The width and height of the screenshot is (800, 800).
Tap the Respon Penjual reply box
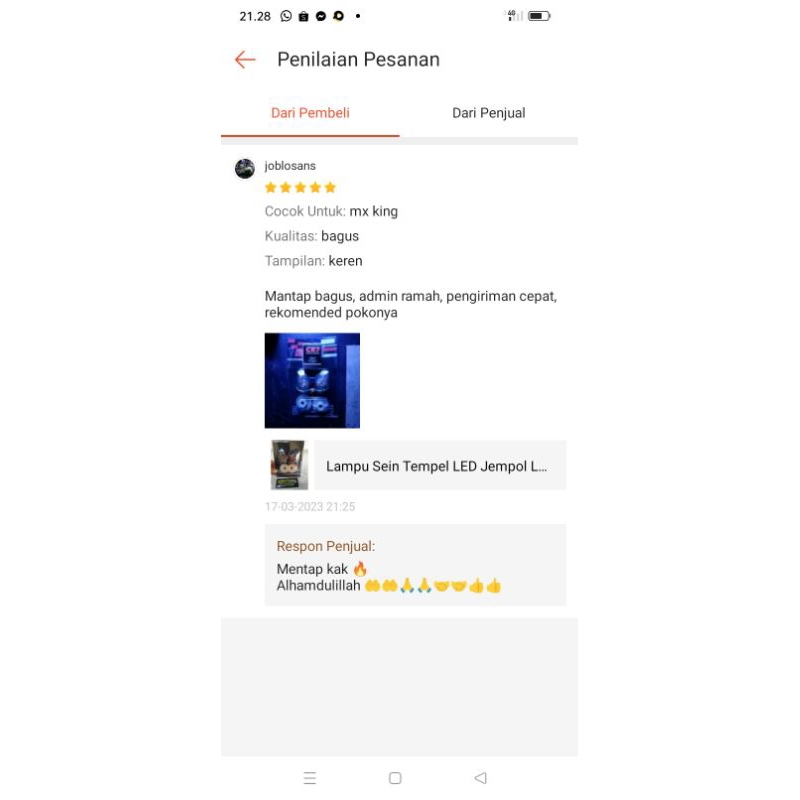point(415,565)
